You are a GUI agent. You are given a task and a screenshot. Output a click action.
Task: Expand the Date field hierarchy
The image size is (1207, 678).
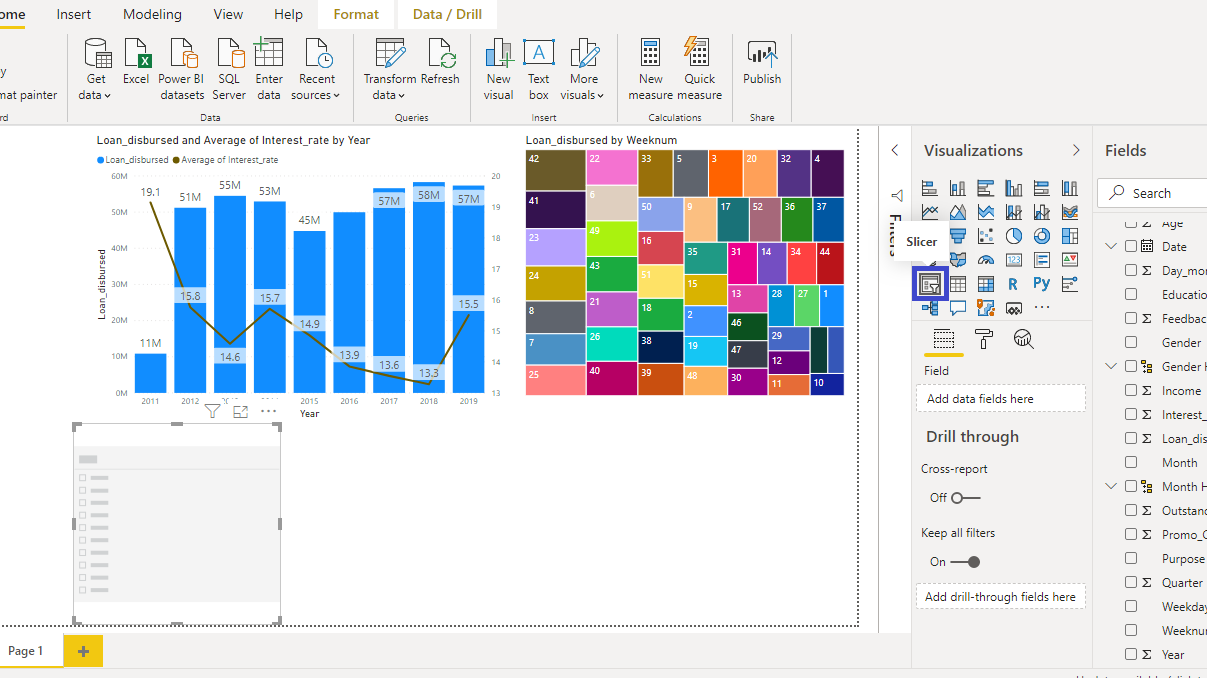tap(1111, 246)
